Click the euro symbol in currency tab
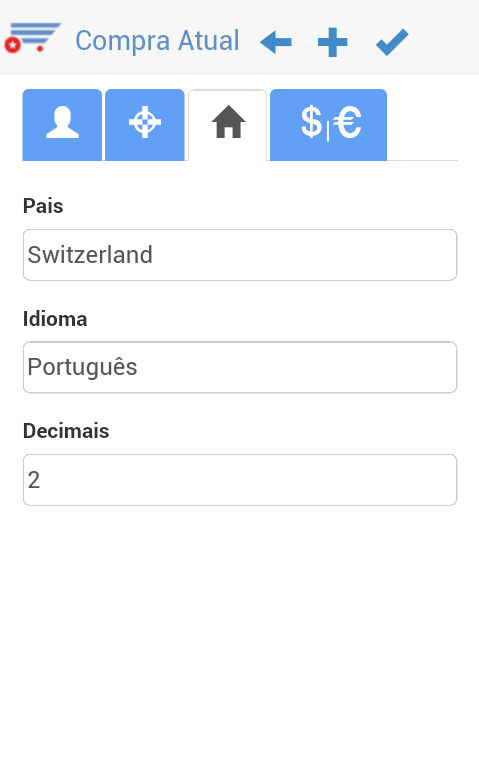This screenshot has width=479, height=760. tap(348, 122)
